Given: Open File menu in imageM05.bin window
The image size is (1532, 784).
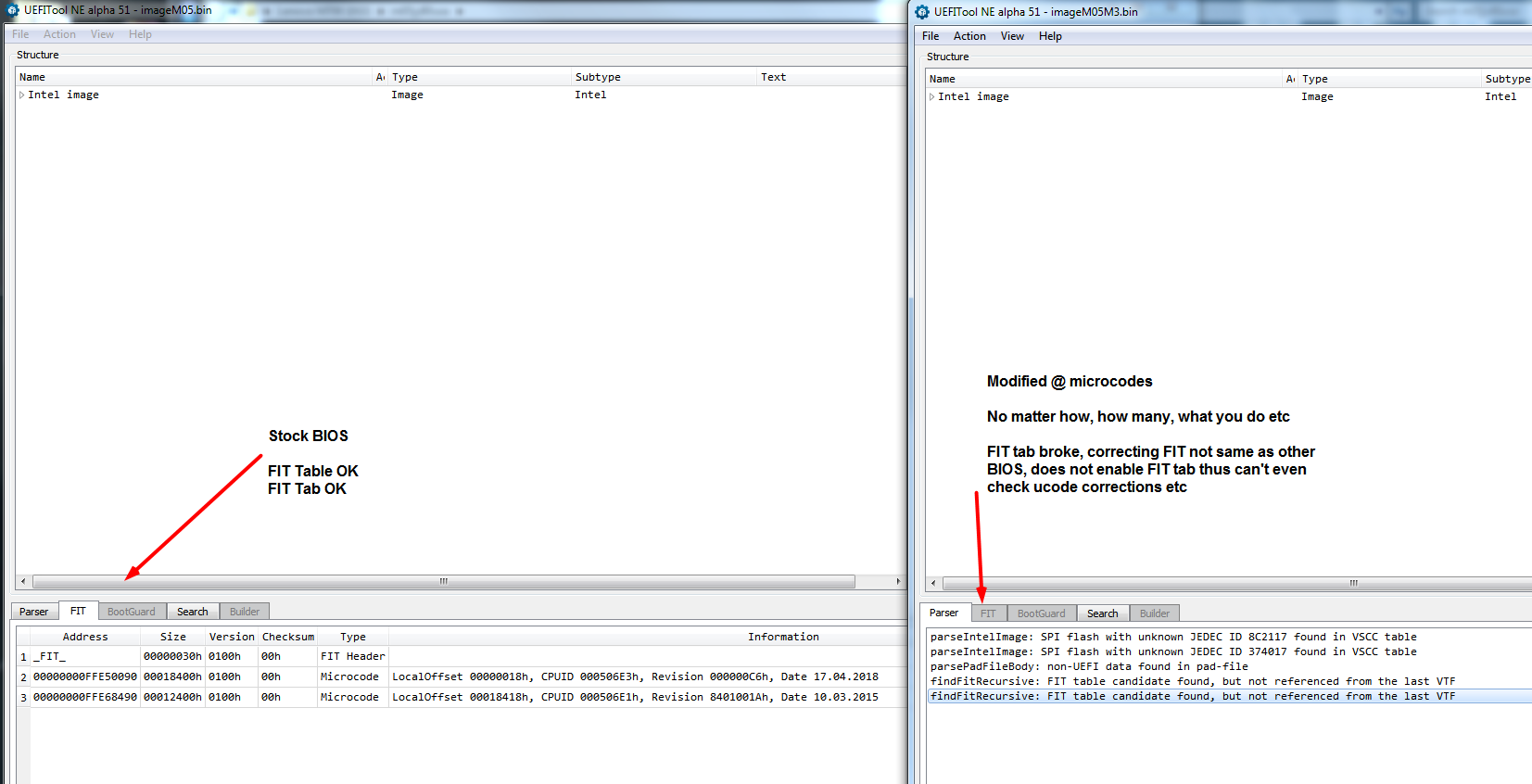Looking at the screenshot, I should coord(20,34).
